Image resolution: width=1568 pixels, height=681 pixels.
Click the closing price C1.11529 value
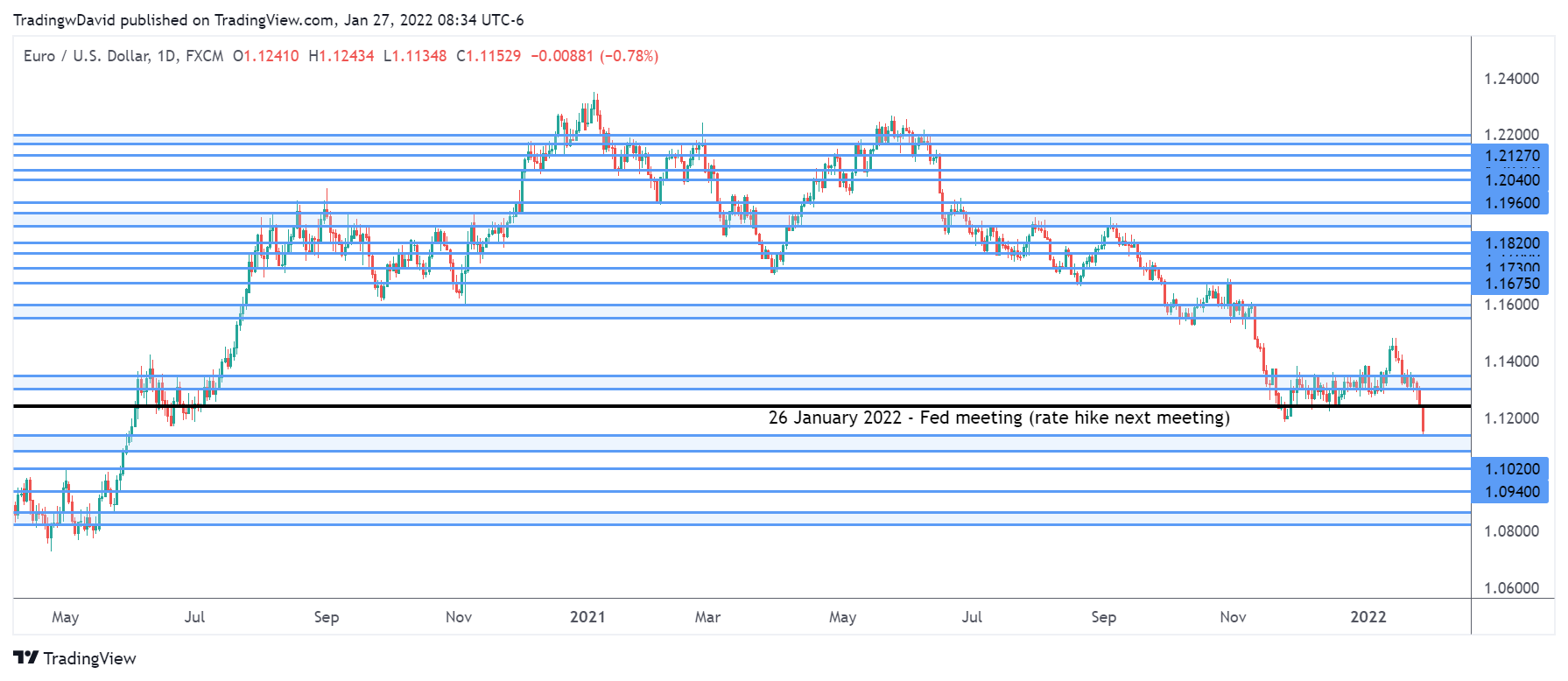coord(489,56)
